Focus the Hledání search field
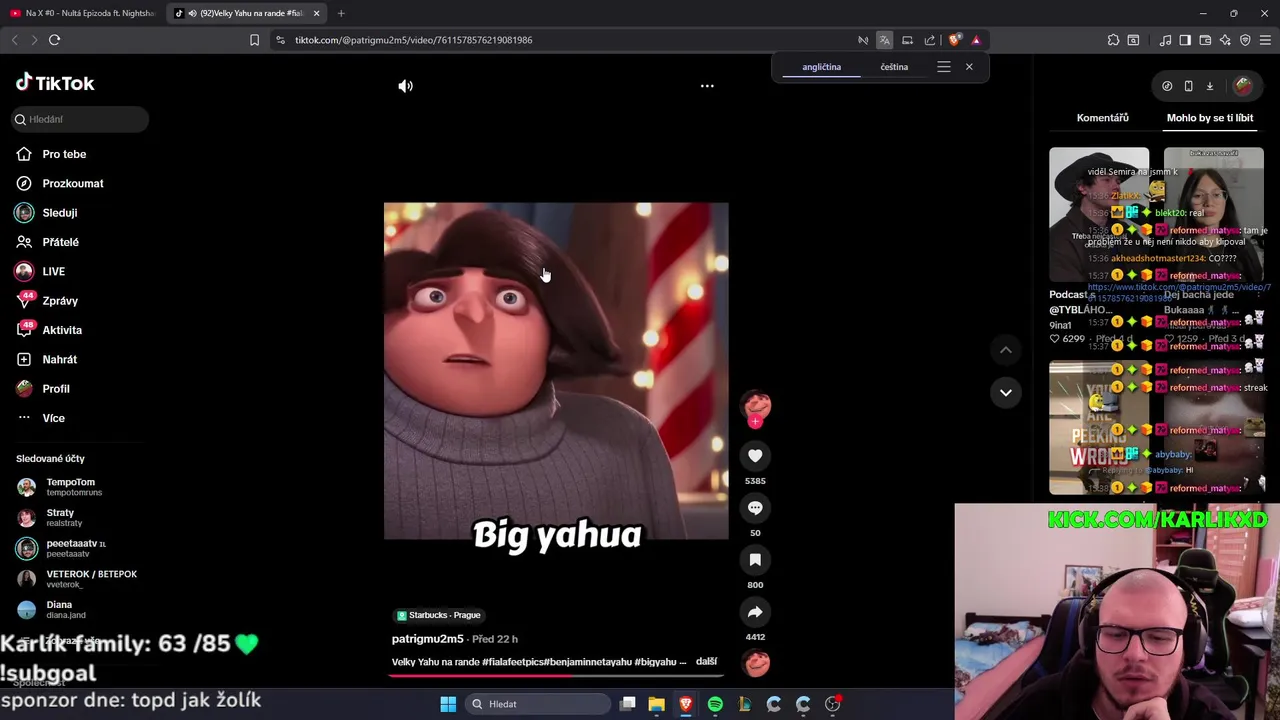Screen dimensions: 1280x720 [x=81, y=119]
